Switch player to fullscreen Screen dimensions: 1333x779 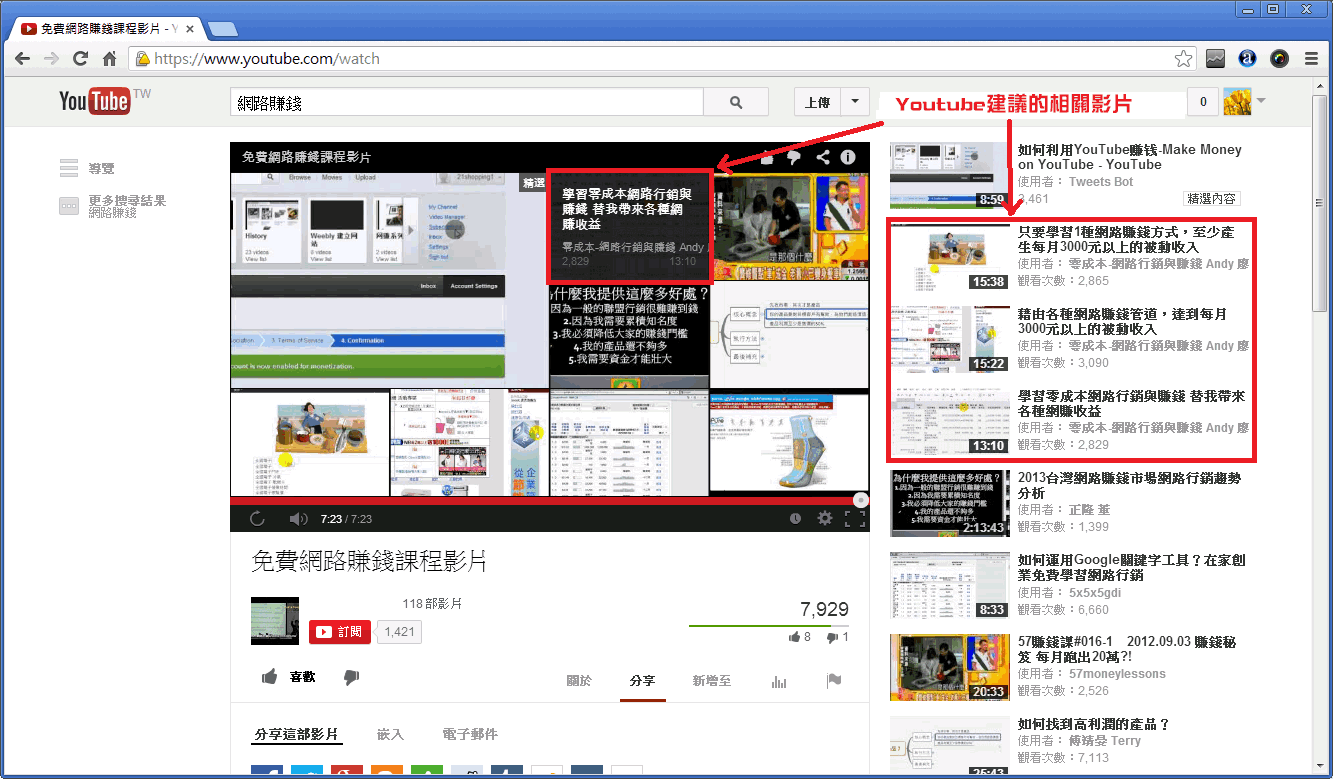(x=855, y=518)
